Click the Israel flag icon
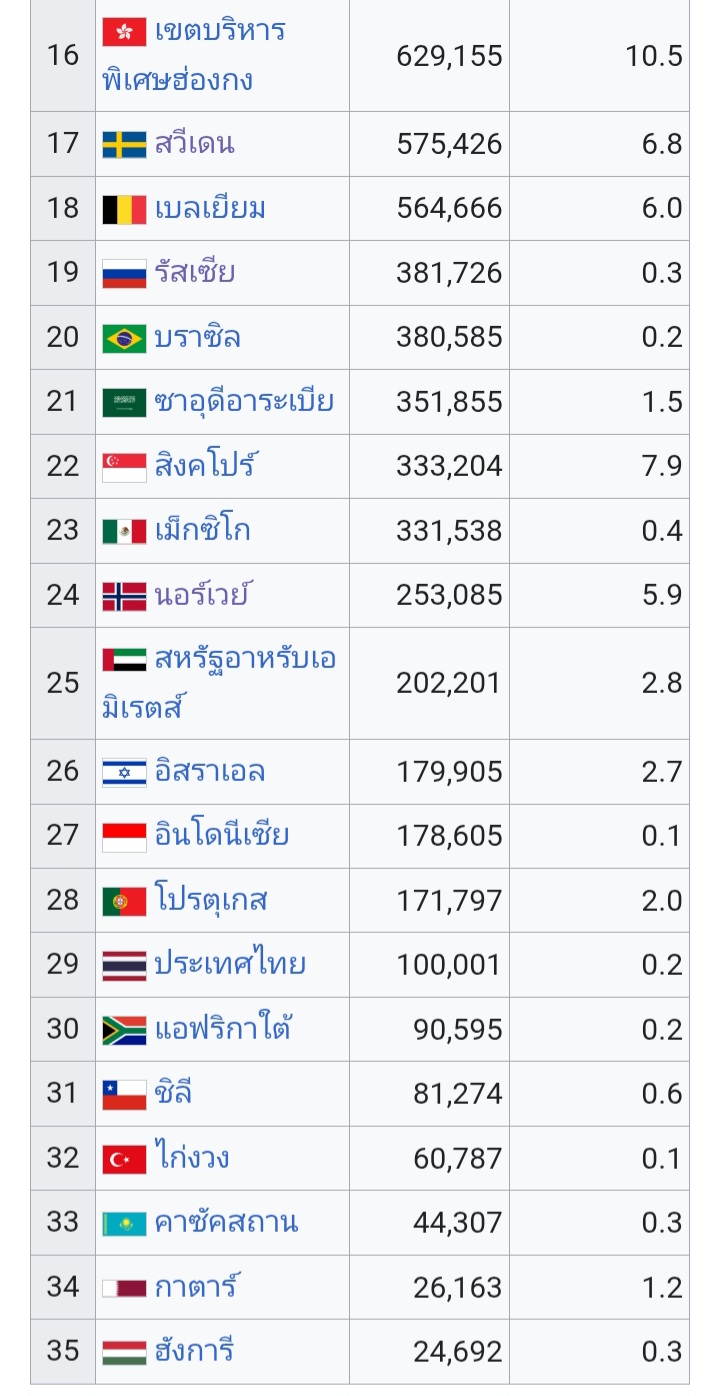 124,772
